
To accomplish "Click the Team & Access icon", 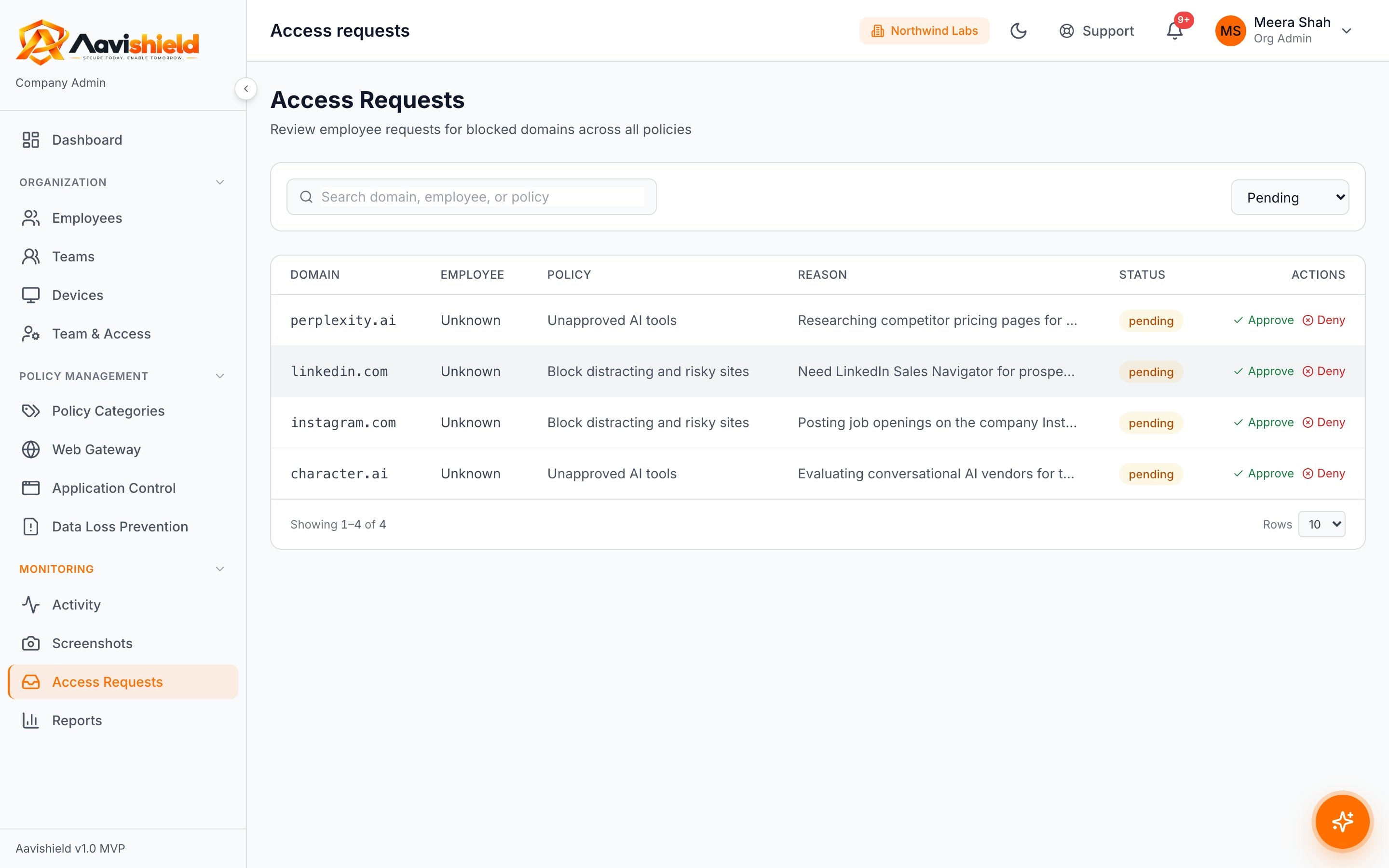I will click(31, 334).
